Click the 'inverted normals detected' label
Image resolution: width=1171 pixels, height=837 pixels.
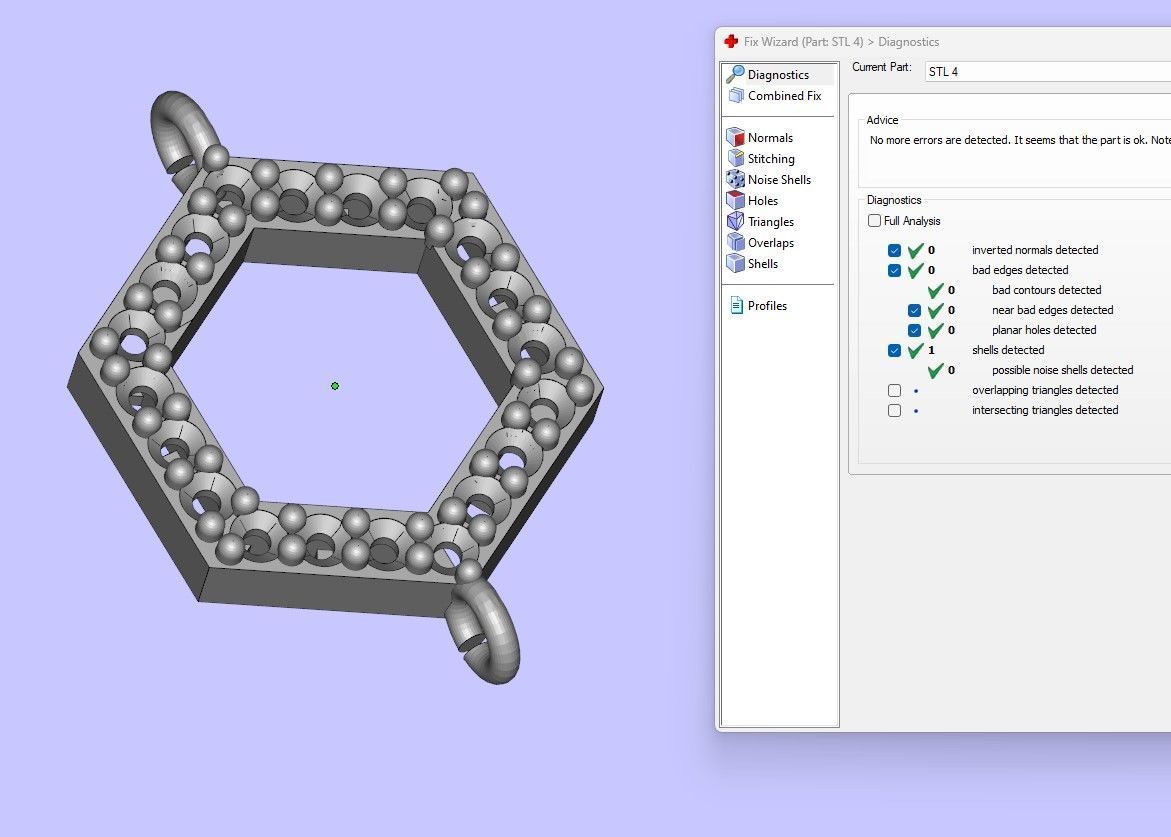1034,250
